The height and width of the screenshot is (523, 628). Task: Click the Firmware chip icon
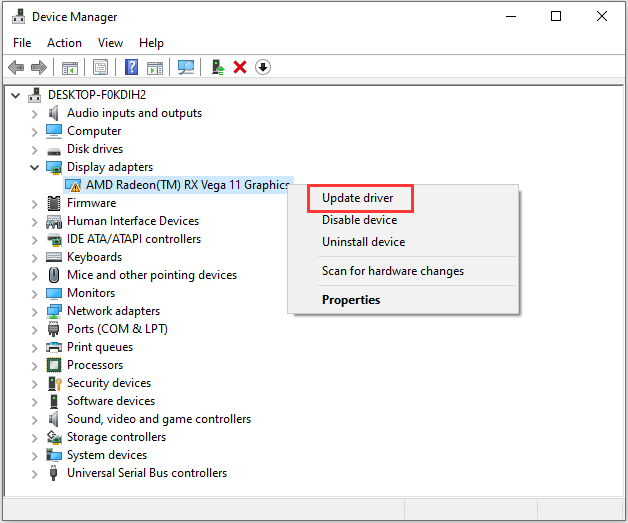pos(54,203)
